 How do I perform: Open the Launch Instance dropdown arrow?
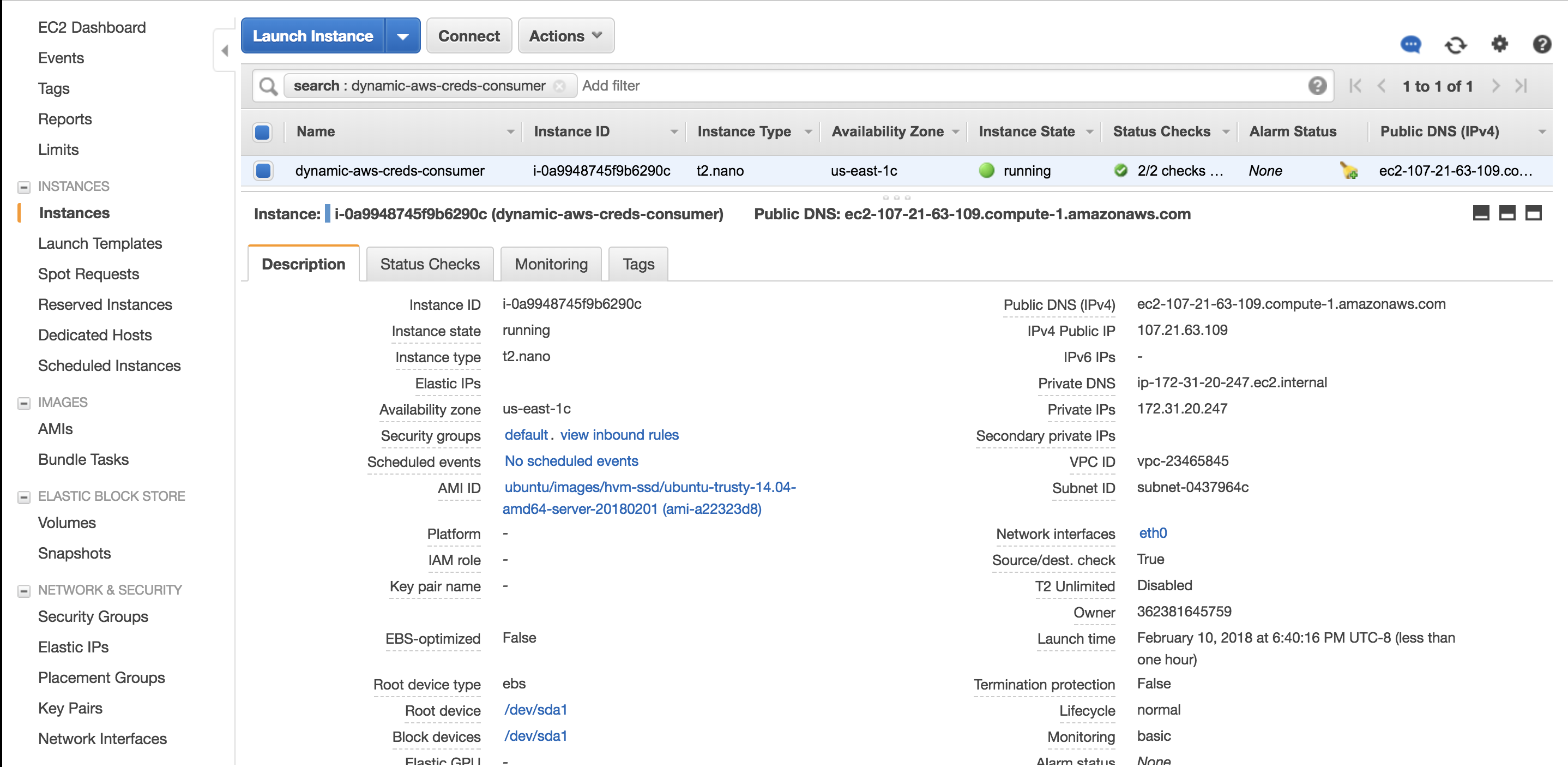(402, 36)
